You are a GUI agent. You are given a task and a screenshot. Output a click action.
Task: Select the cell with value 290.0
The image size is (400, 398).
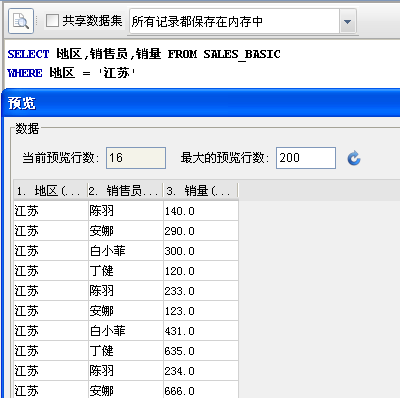(x=201, y=231)
